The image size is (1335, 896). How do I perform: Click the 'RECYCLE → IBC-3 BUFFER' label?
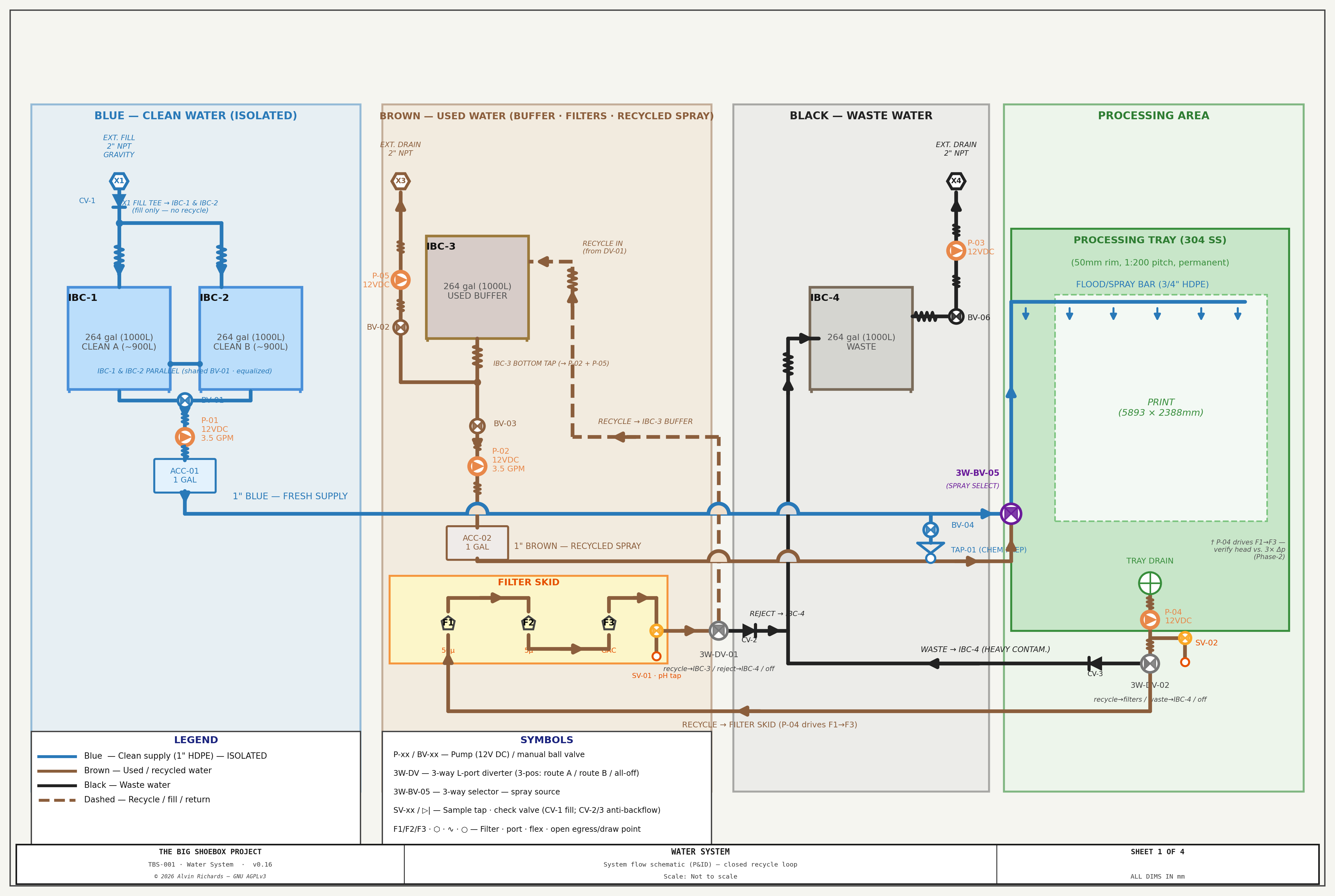tap(645, 422)
